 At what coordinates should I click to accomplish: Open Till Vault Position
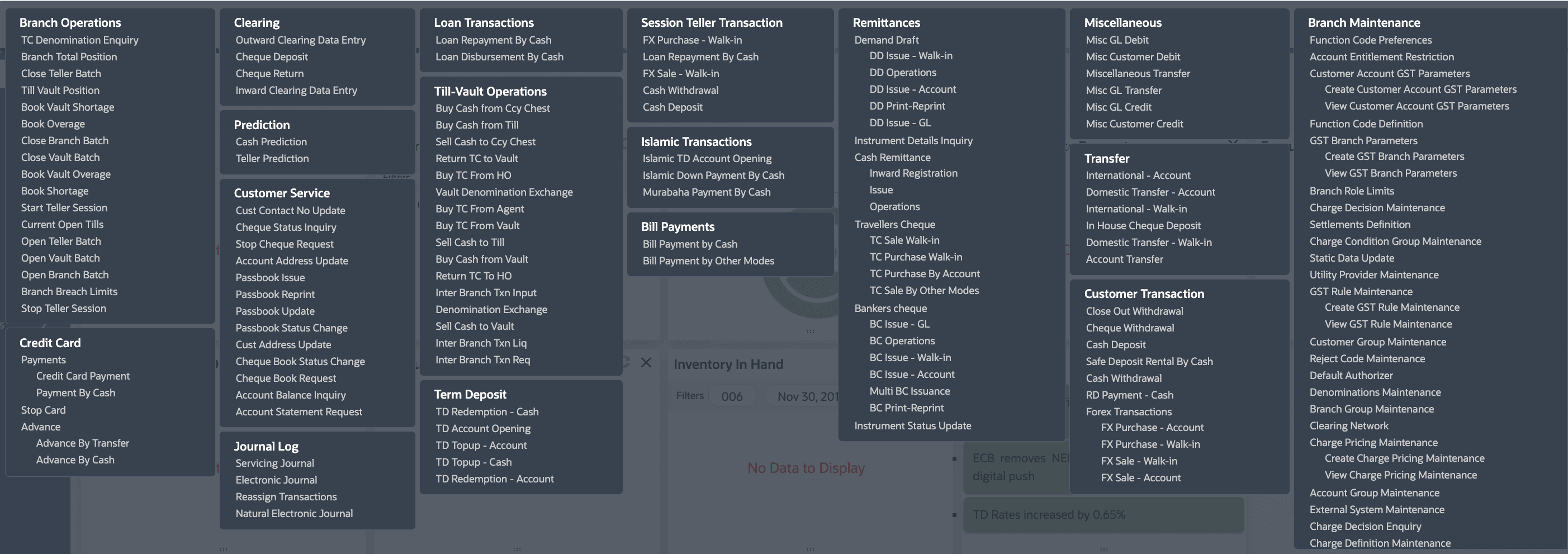(x=60, y=90)
